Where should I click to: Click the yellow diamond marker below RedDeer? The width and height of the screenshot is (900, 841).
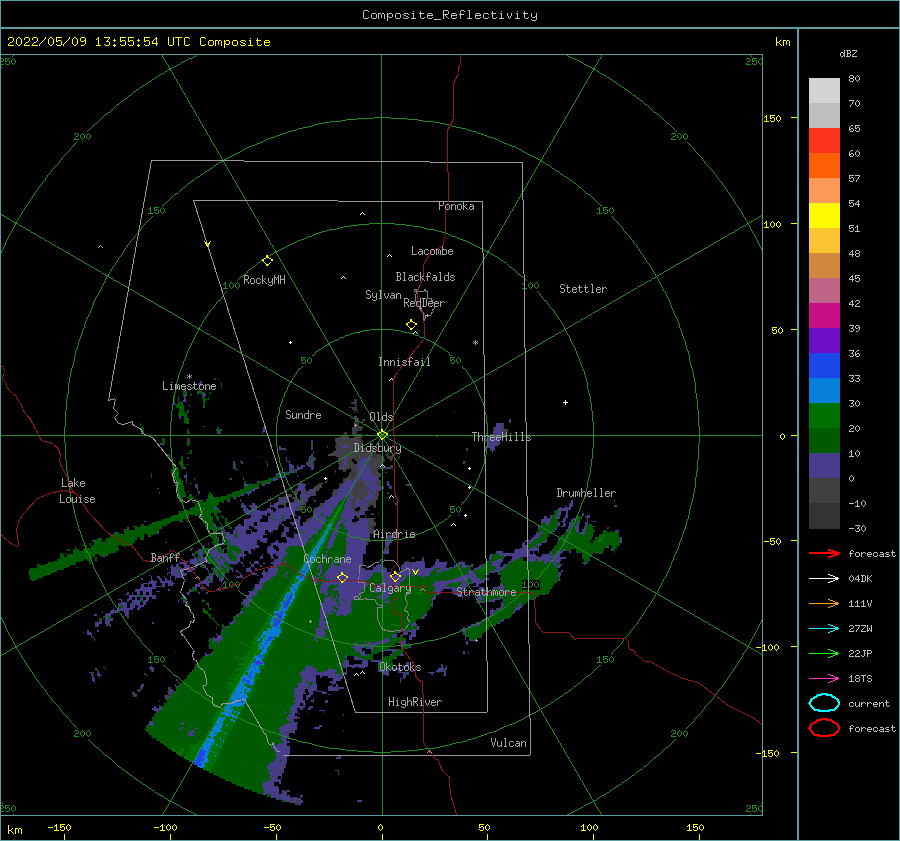pyautogui.click(x=412, y=325)
